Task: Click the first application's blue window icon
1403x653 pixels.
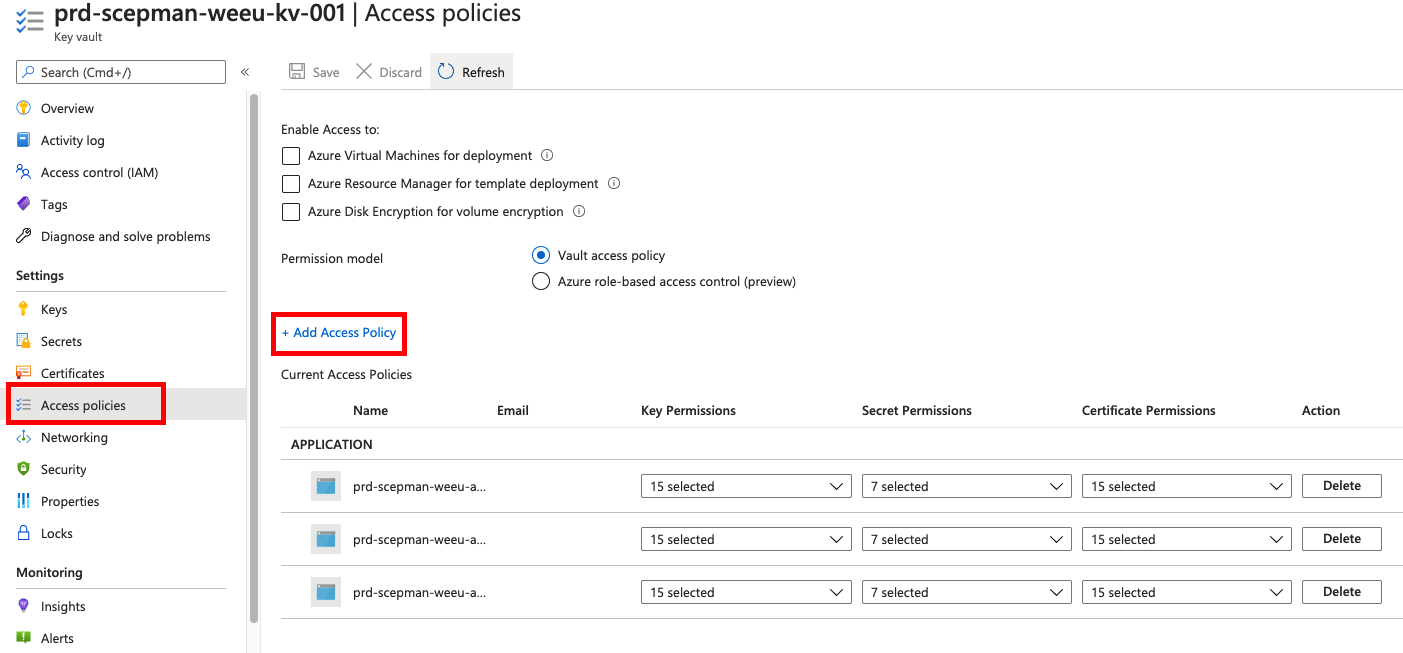Action: click(326, 486)
